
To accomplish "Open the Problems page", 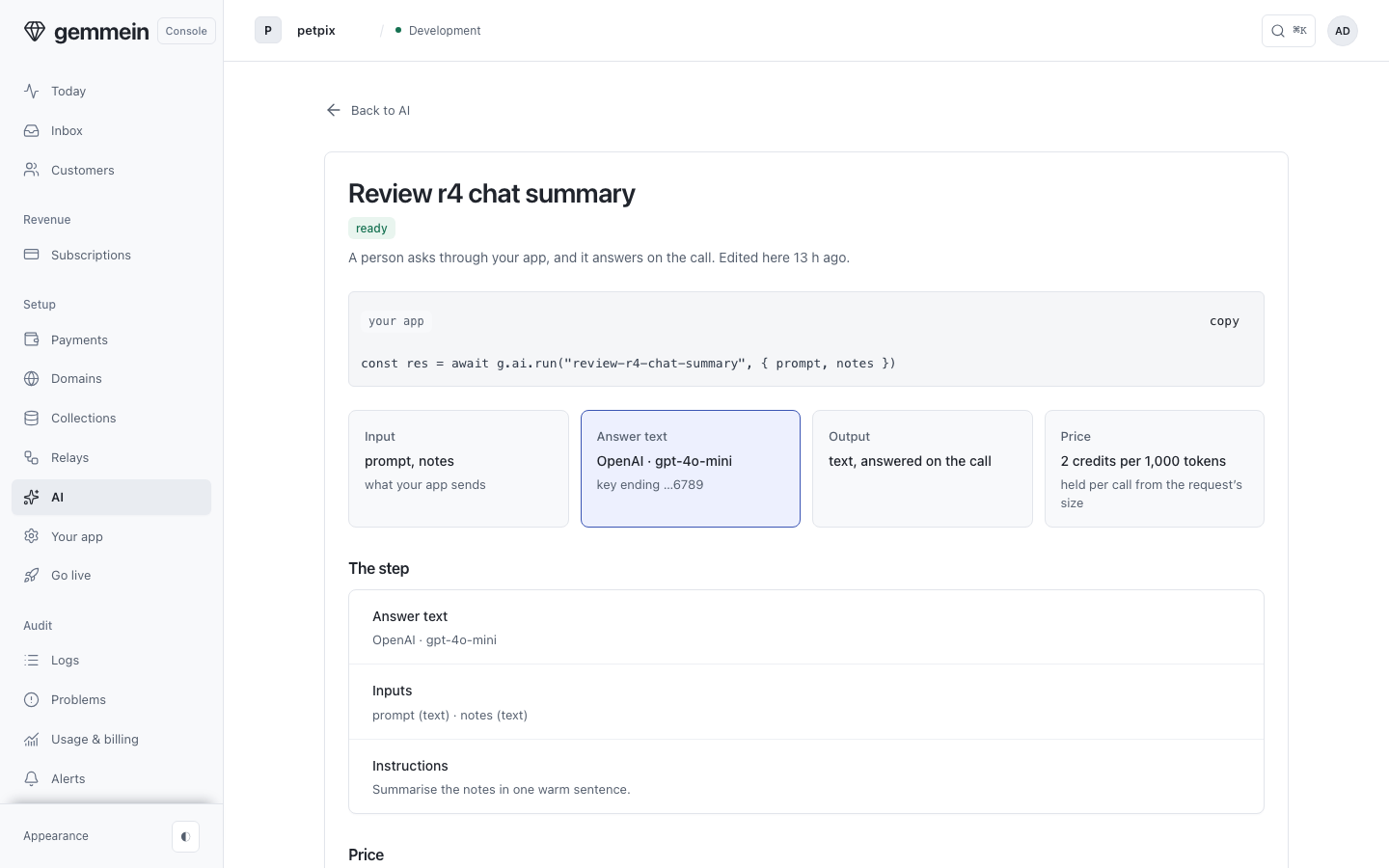I will pos(111,699).
